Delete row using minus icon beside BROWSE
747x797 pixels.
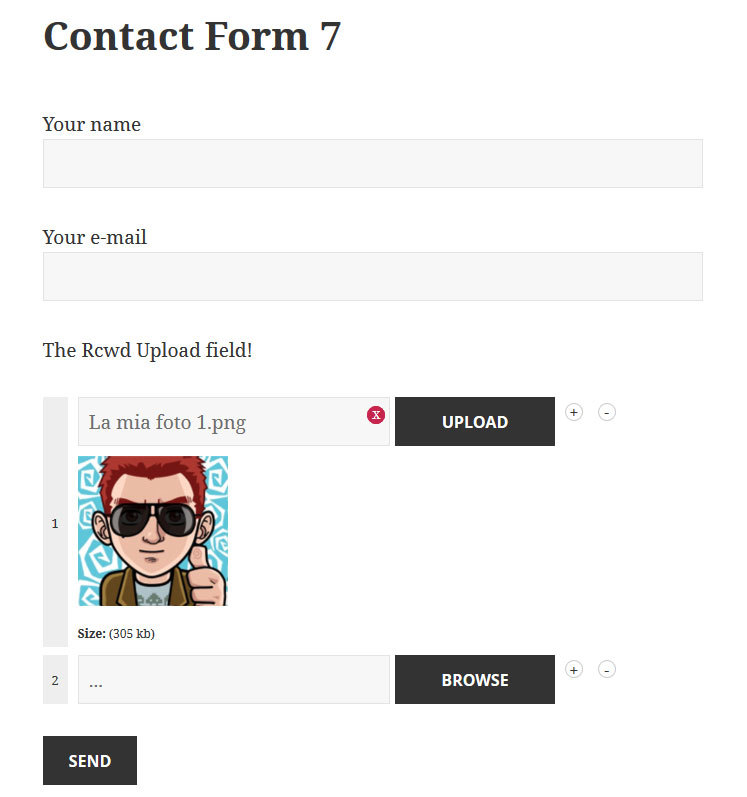607,669
